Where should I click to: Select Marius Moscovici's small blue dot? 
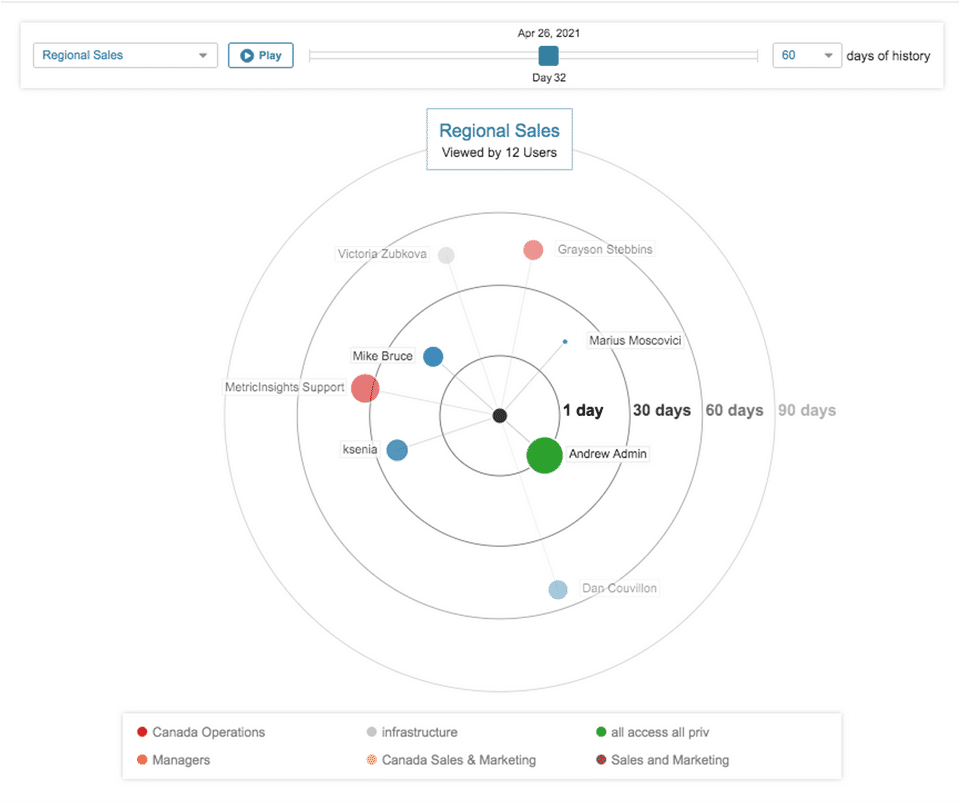click(x=565, y=342)
